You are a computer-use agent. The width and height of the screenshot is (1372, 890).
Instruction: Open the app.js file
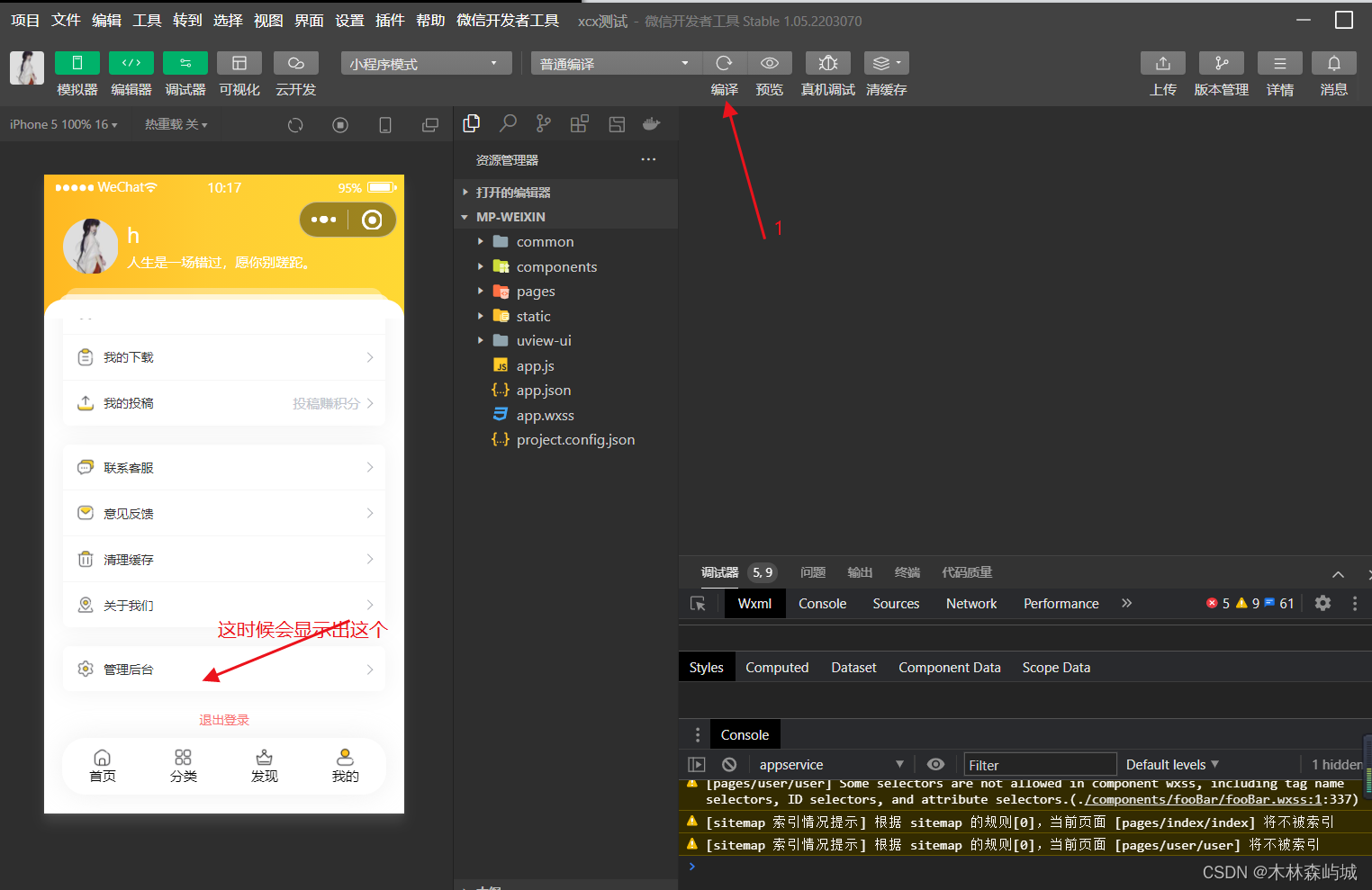coord(565,365)
